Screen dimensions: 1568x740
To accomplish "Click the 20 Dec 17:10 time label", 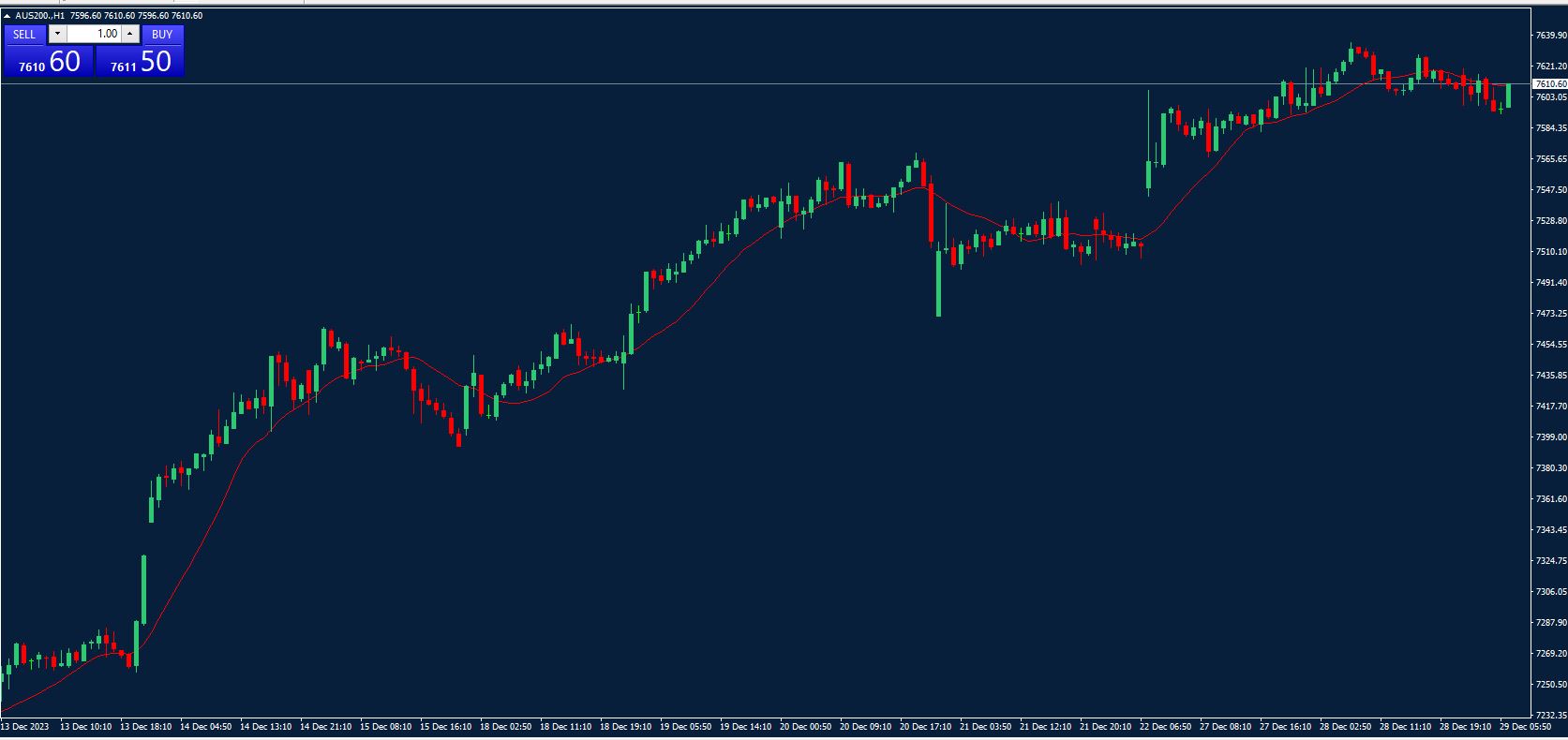I will coord(925,726).
